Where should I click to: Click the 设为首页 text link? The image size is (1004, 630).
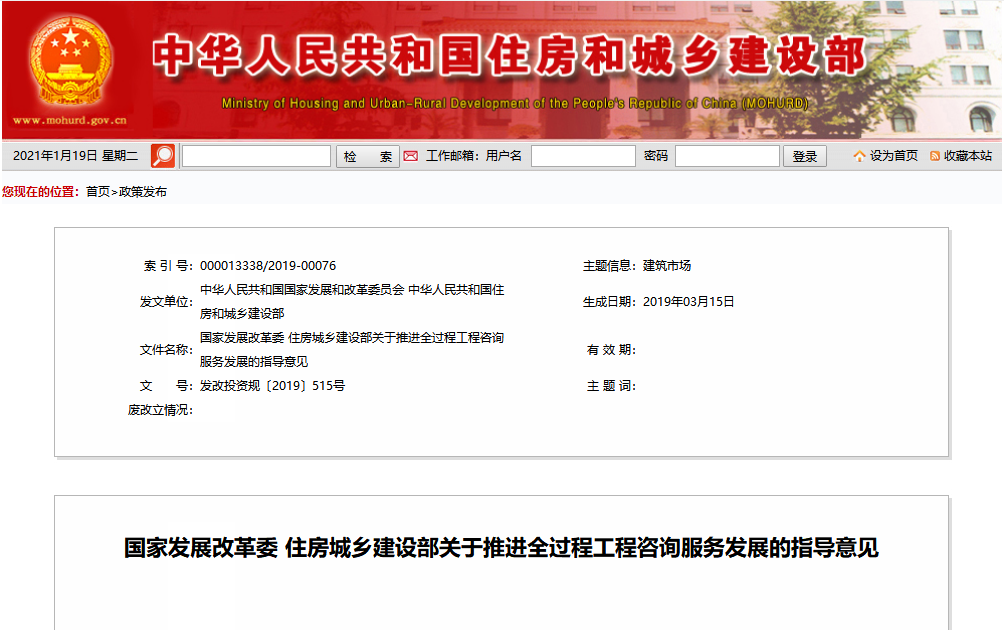(x=893, y=156)
